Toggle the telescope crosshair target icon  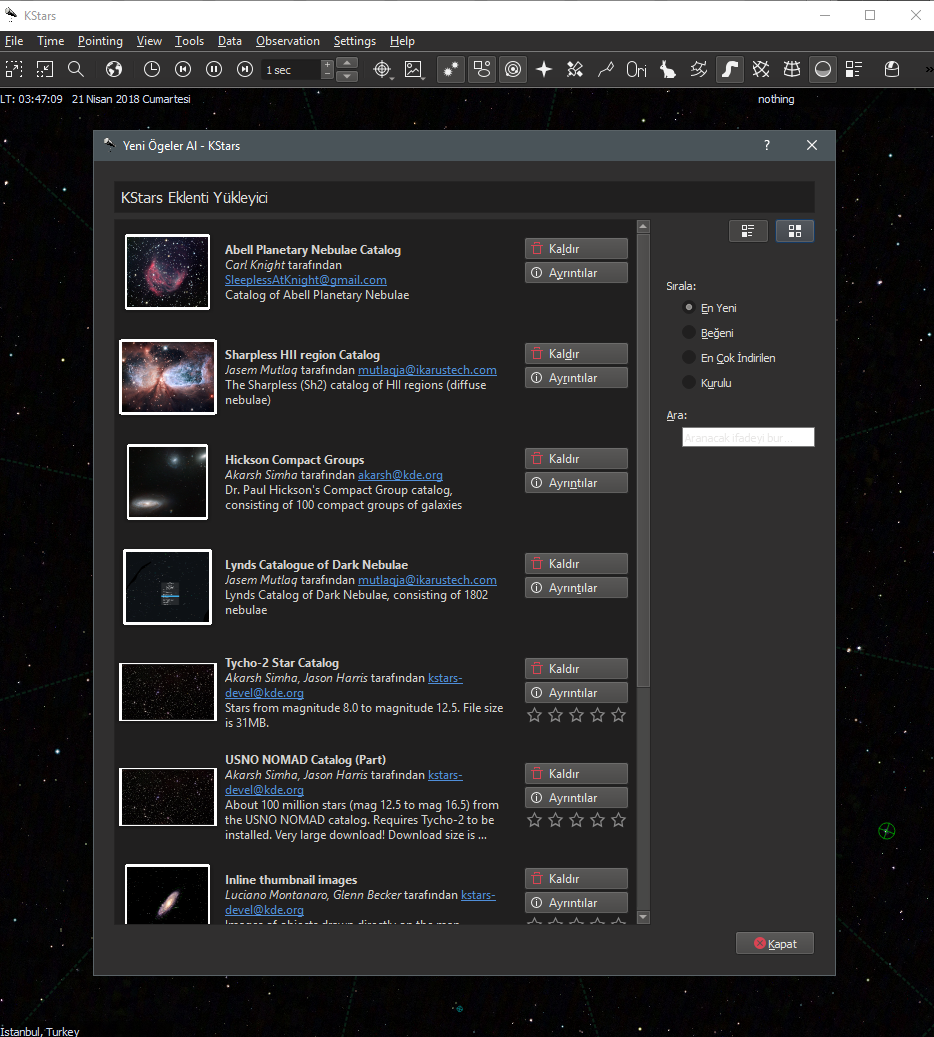click(382, 69)
